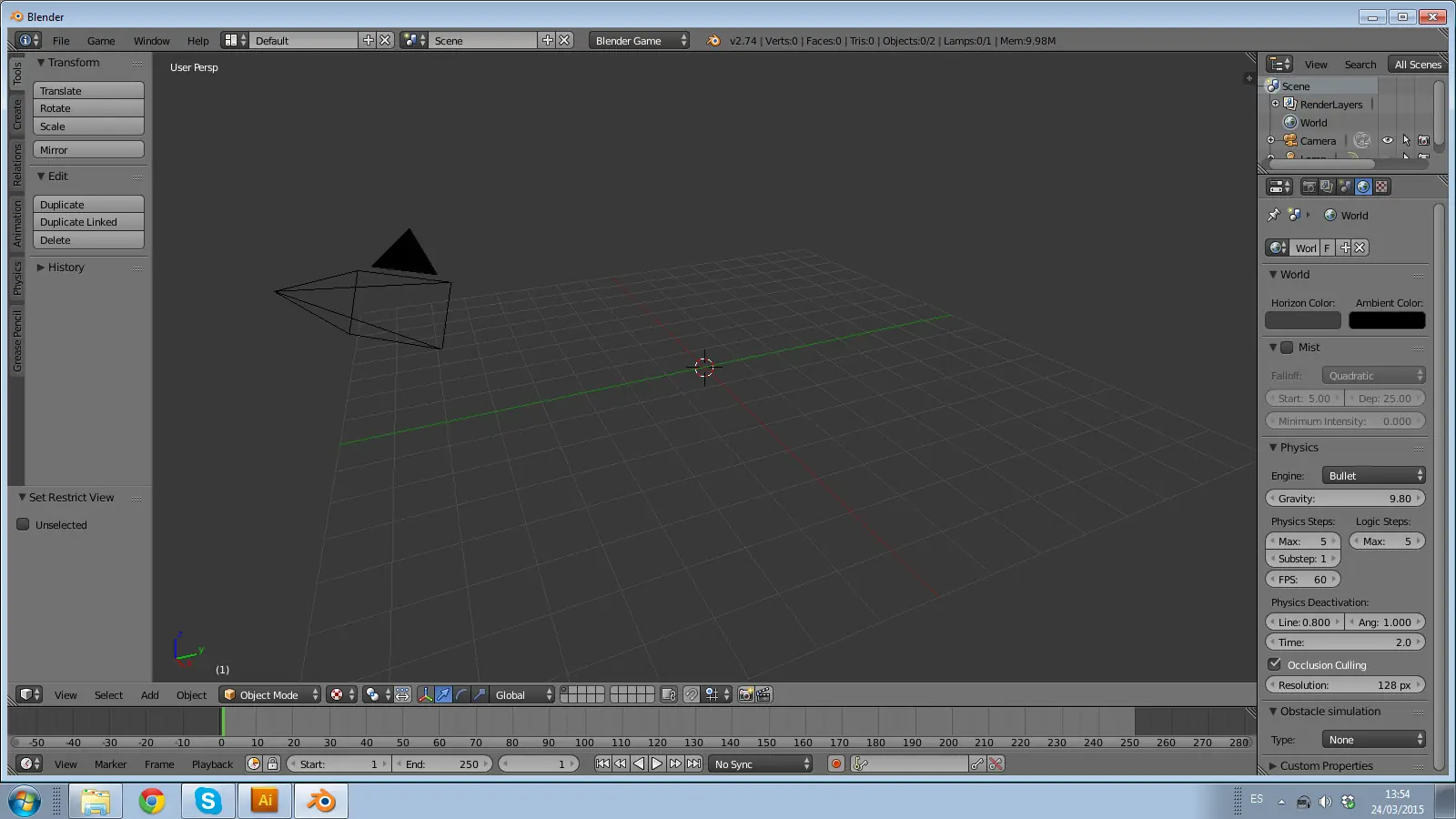The height and width of the screenshot is (819, 1456).
Task: Toggle the fake user F button
Action: pos(1327,248)
